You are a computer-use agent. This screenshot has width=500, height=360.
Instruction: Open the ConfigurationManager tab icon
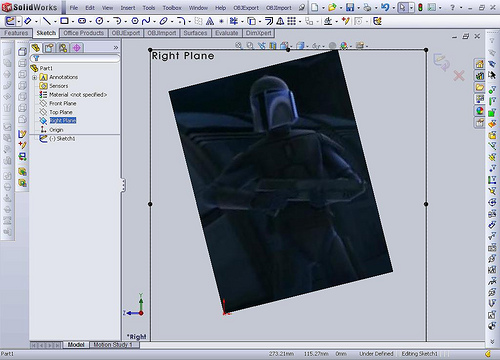coord(63,48)
